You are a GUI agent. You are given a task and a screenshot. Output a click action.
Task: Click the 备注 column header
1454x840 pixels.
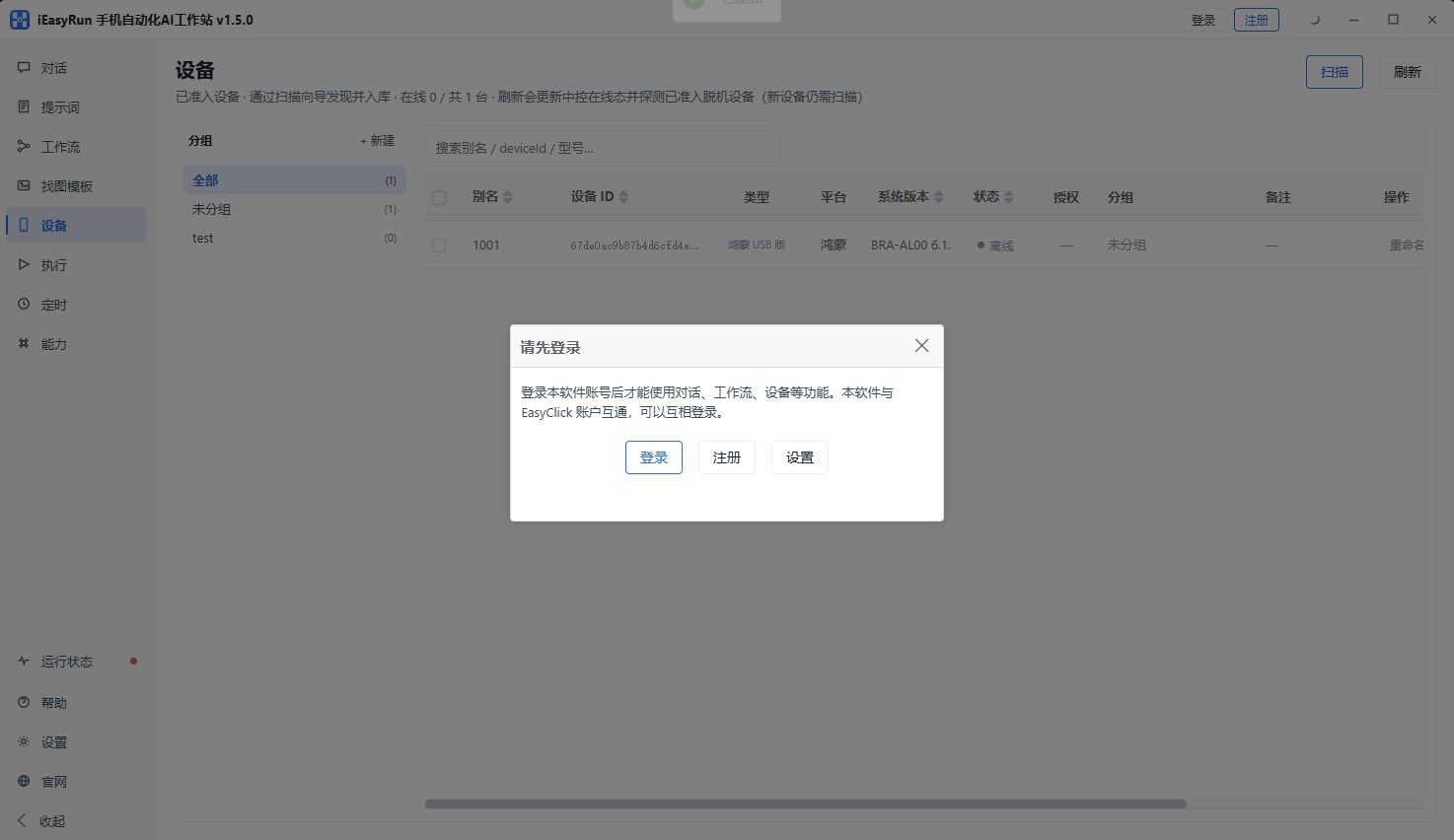pyautogui.click(x=1278, y=197)
